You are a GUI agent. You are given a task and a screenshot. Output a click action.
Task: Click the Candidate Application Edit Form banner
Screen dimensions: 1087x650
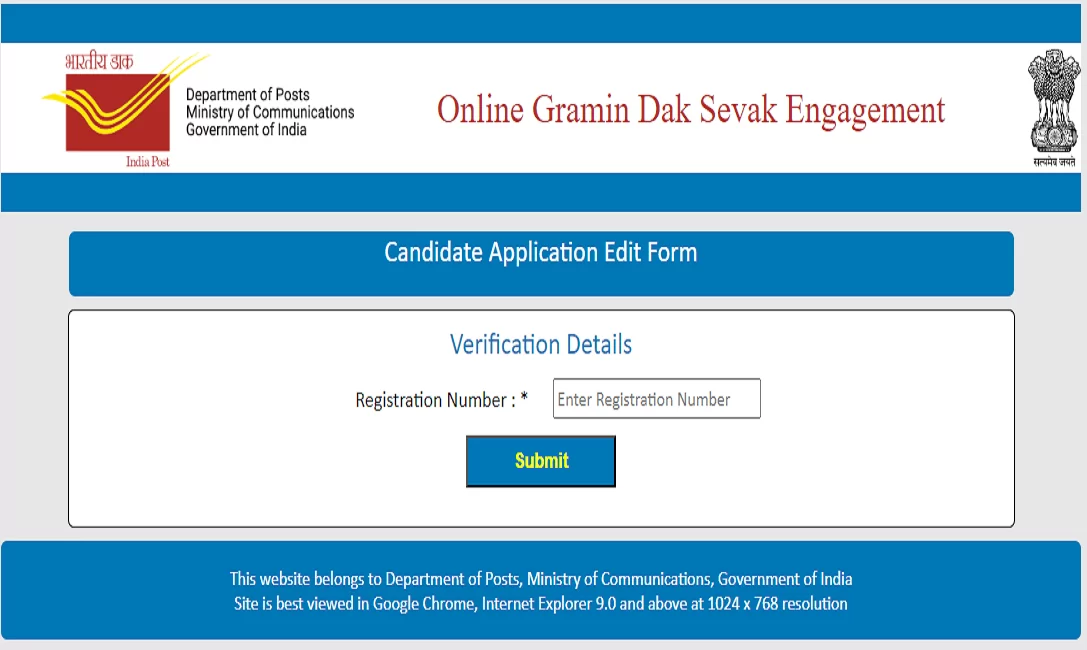coord(541,263)
